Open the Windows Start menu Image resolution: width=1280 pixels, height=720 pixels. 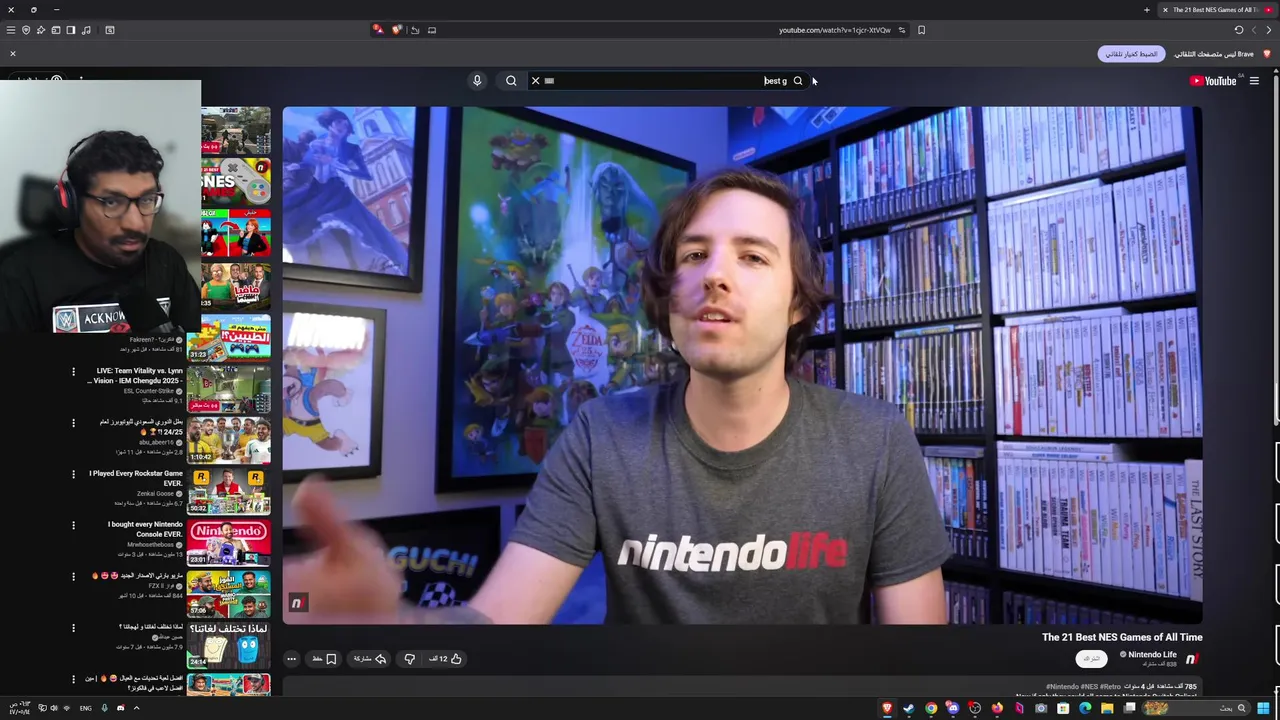tap(1263, 708)
